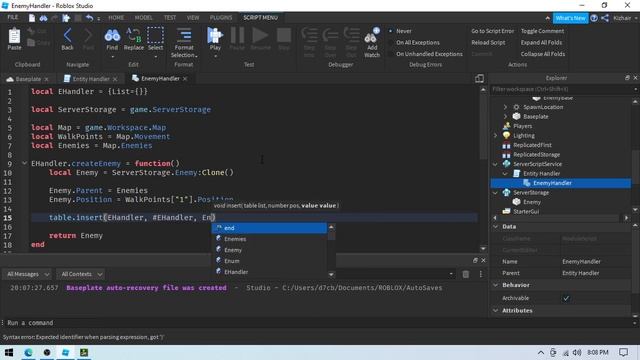Select Enemy under ServerStorage in Explorer
The height and width of the screenshot is (360, 640).
532,202
